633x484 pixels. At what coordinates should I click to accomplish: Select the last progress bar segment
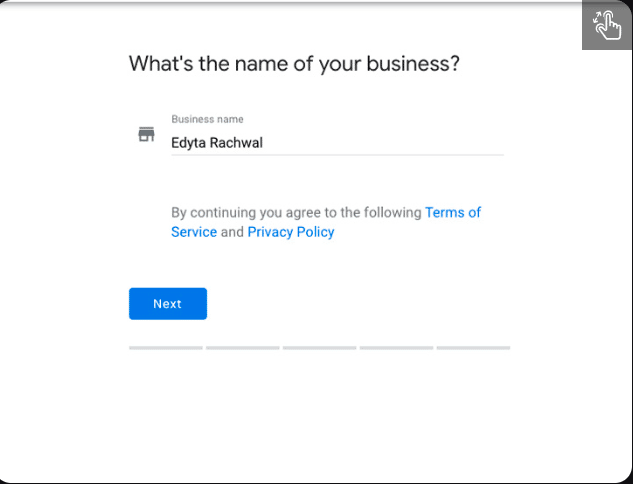[x=473, y=348]
